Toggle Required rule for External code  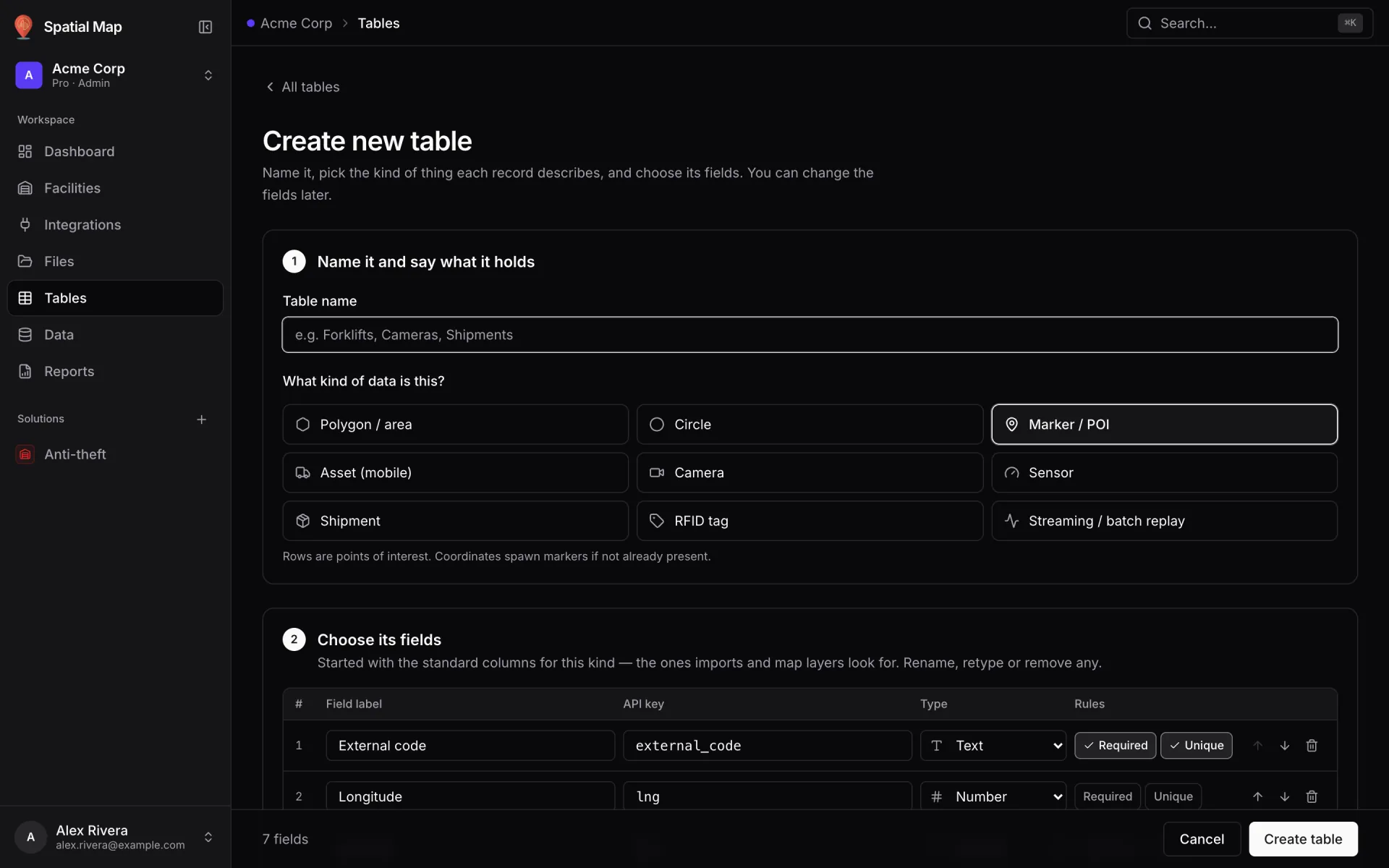[x=1115, y=746]
